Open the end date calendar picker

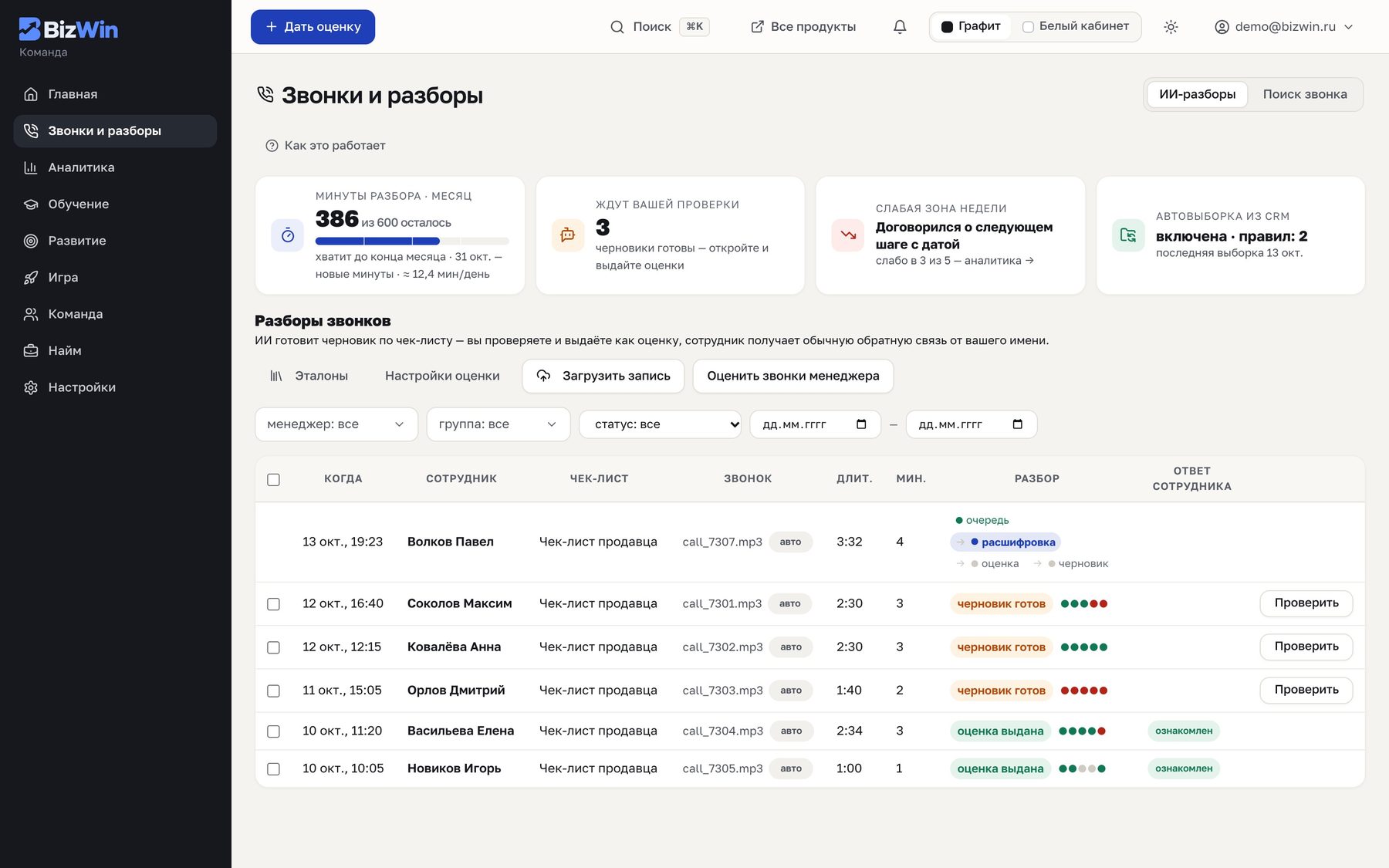pyautogui.click(x=1017, y=424)
